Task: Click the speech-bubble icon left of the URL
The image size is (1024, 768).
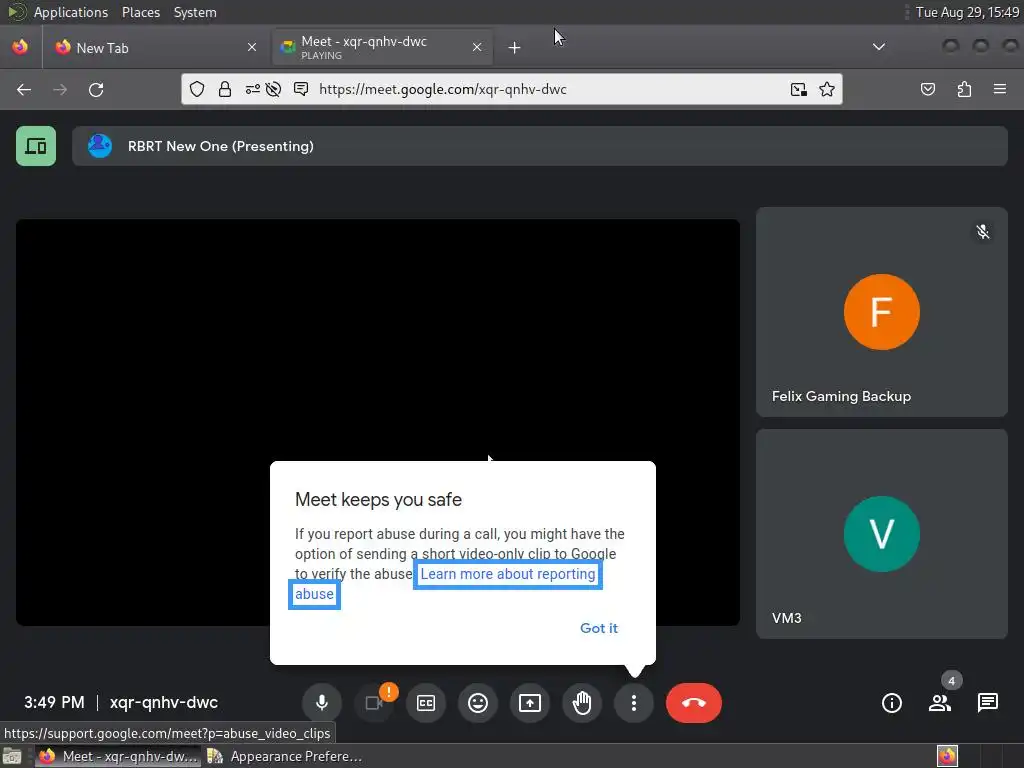Action: [300, 89]
